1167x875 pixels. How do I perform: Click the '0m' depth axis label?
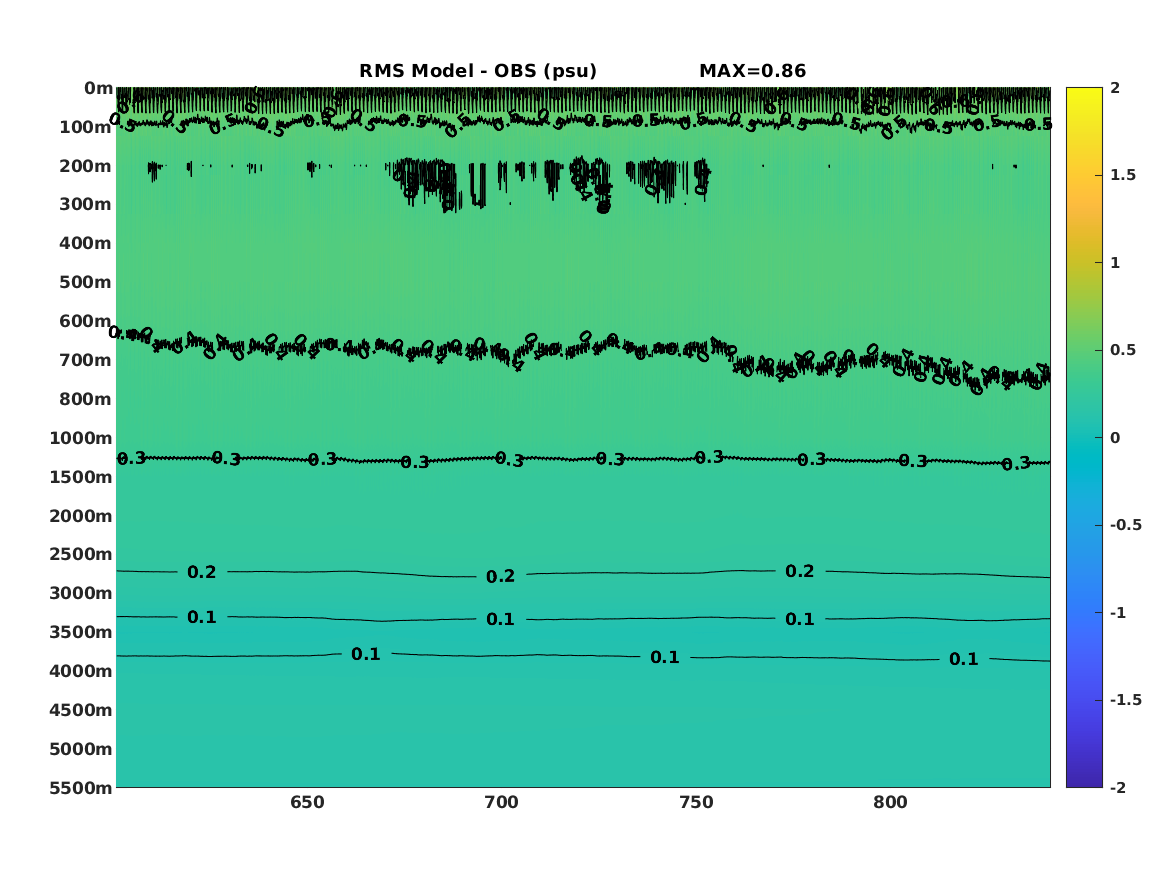click(98, 89)
